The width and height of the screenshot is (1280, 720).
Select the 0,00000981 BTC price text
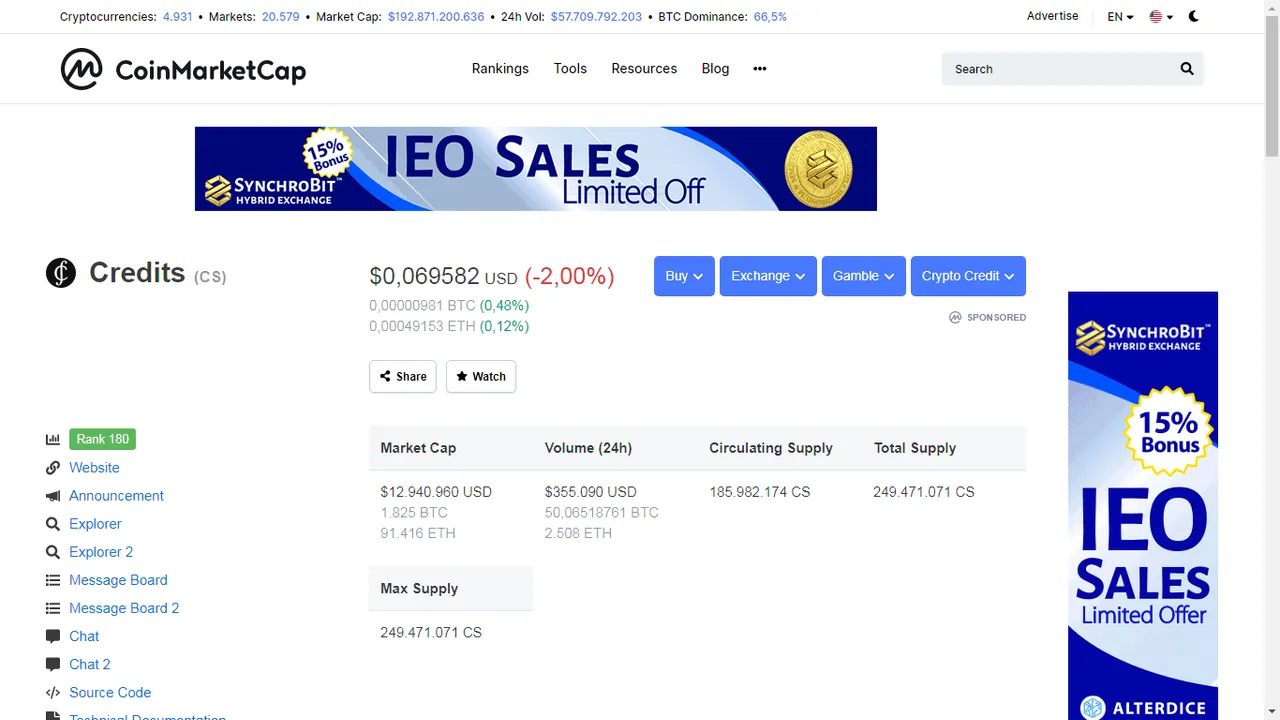click(422, 305)
